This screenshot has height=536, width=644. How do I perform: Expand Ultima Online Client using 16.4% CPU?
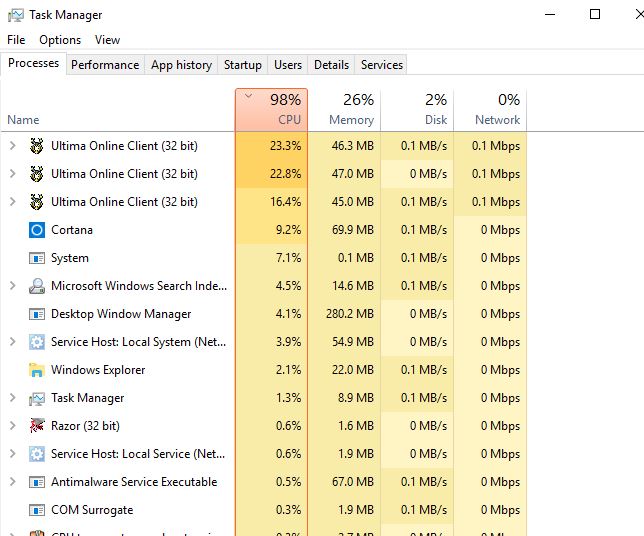tap(12, 201)
